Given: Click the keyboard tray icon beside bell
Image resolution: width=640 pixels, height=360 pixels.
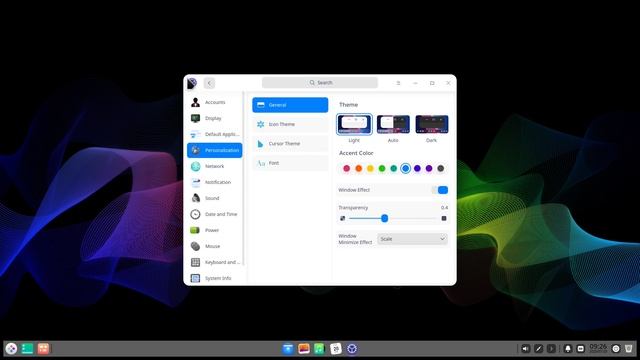Looking at the screenshot, I should [580, 349].
